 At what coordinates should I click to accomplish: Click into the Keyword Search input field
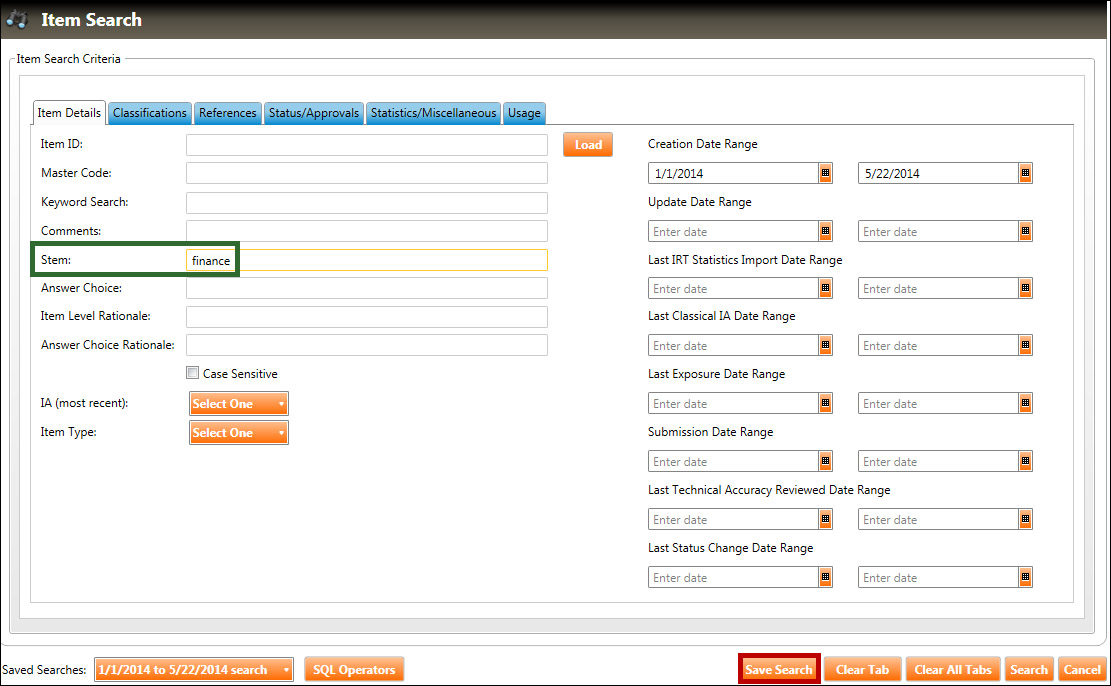pos(366,203)
